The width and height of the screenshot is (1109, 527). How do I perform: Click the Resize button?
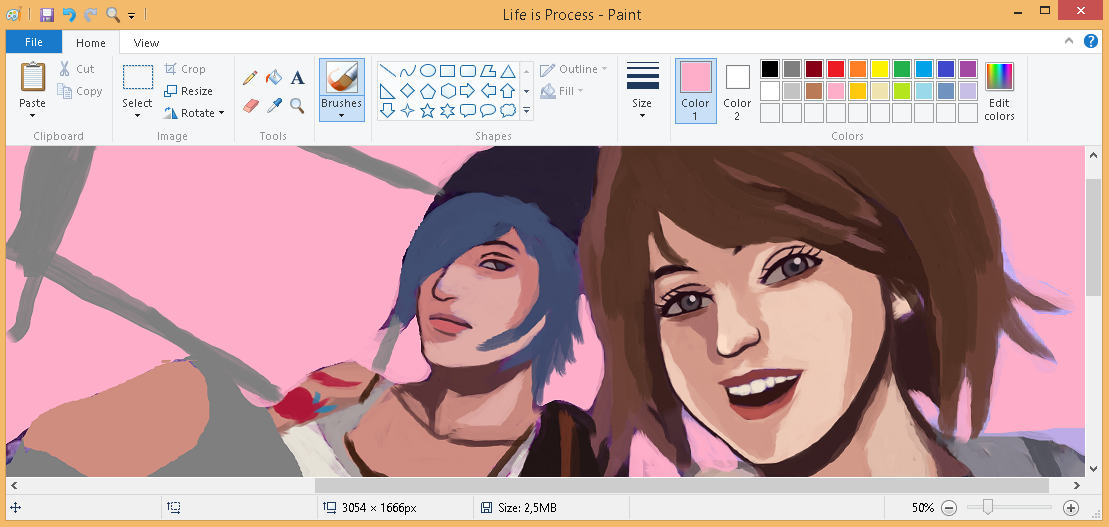coord(188,91)
